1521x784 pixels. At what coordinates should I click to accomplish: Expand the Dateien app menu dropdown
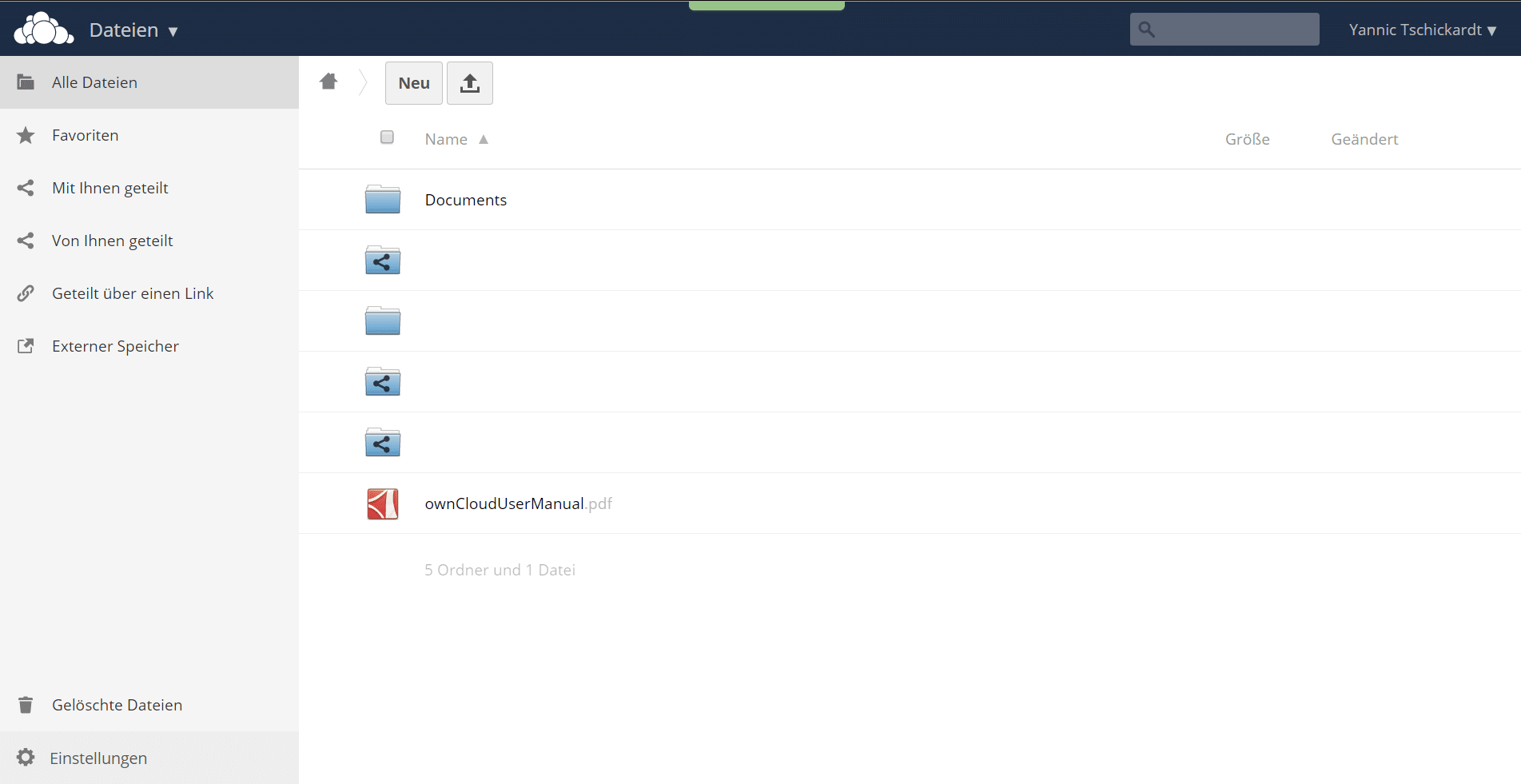(x=133, y=30)
